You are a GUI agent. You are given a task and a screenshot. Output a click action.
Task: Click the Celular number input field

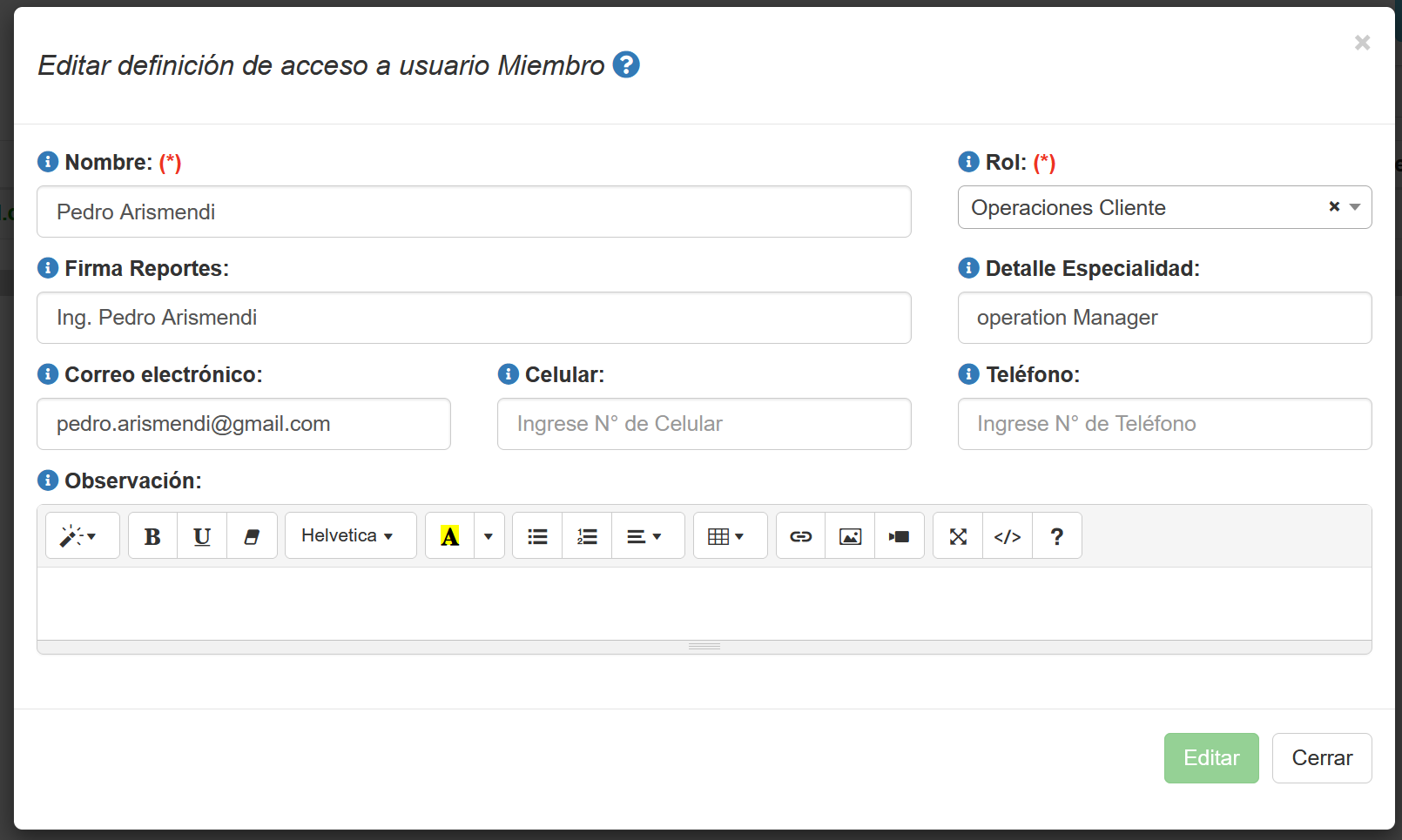(x=704, y=424)
